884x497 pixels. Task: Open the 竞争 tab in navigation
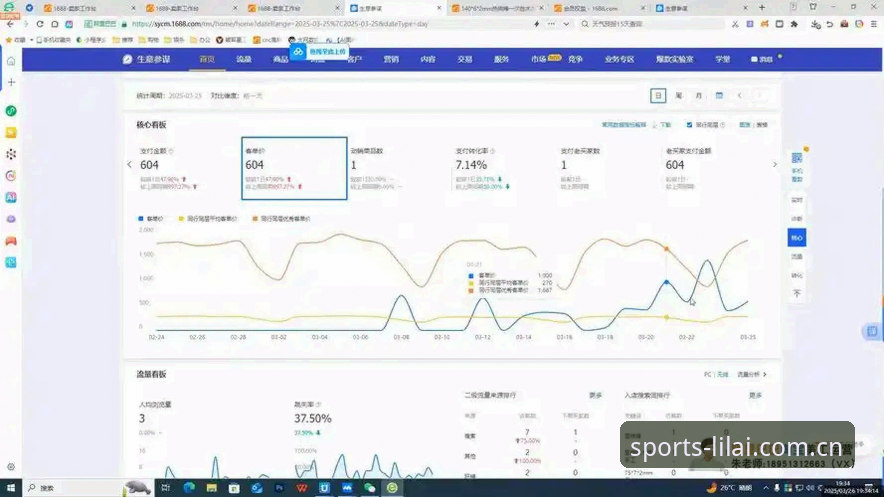[x=575, y=59]
